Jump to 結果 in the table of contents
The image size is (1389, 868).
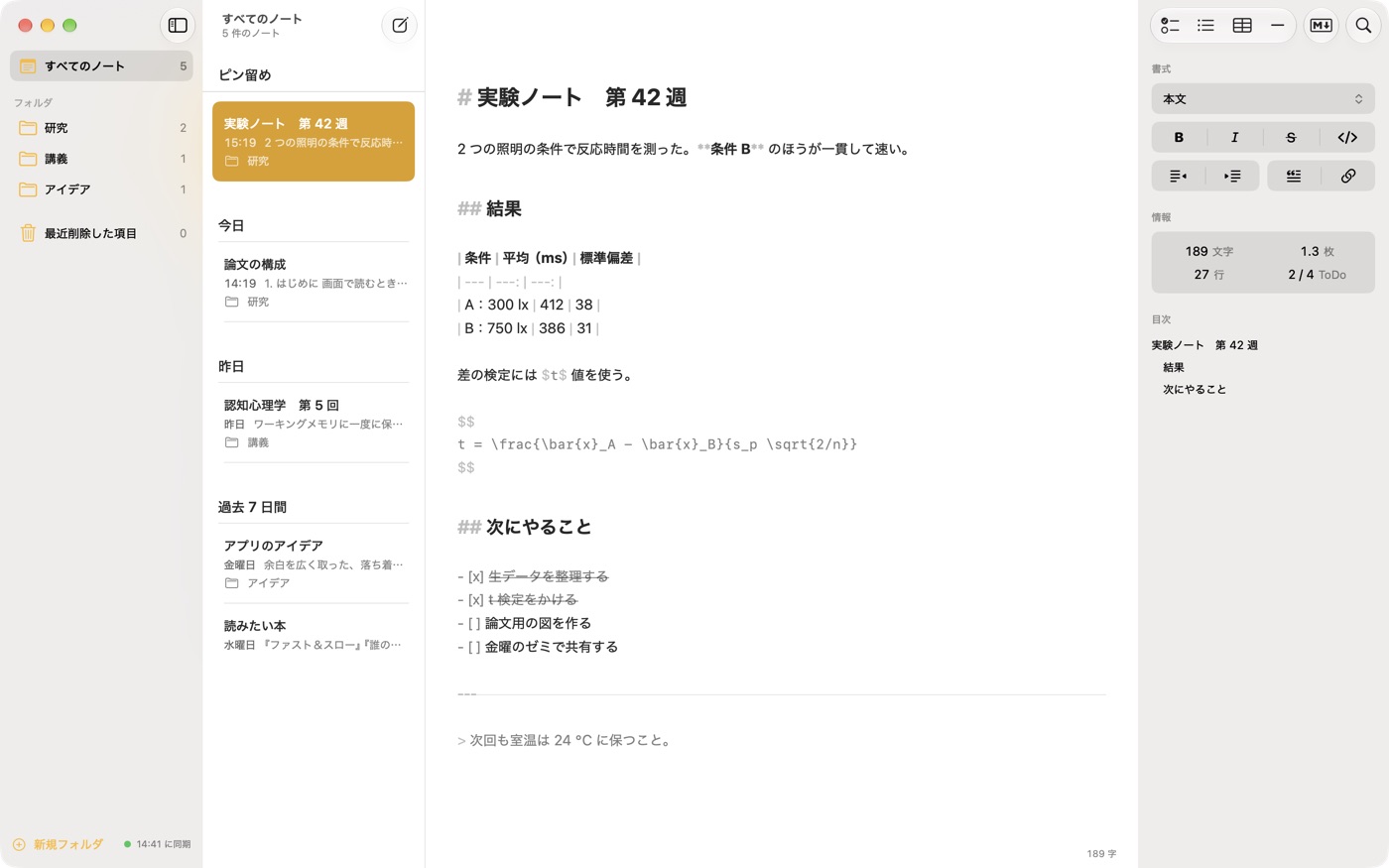point(1174,367)
